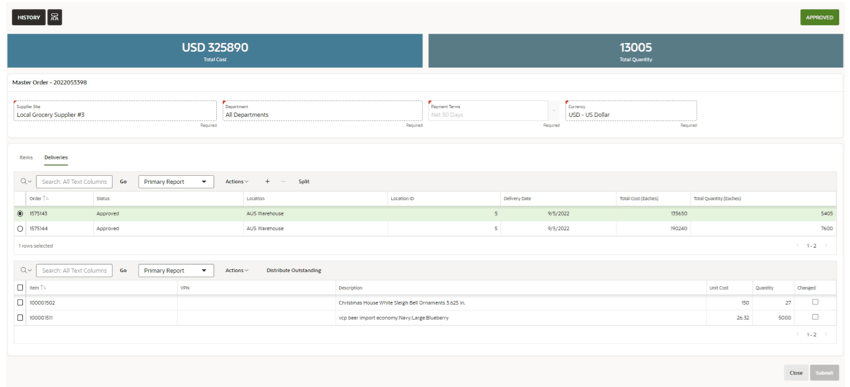Viewport: 850px width, 387px height.
Task: Go to next page in deliveries grid
Action: click(826, 246)
